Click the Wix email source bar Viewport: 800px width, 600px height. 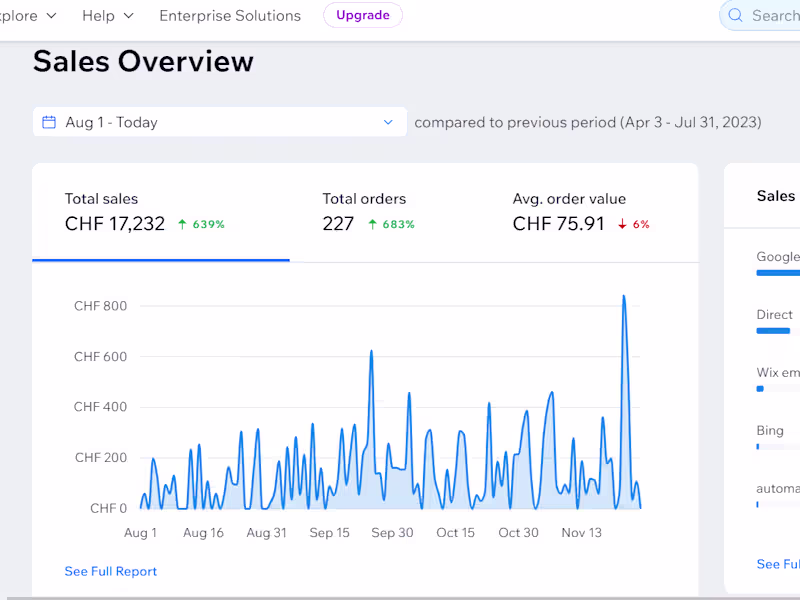click(x=761, y=388)
